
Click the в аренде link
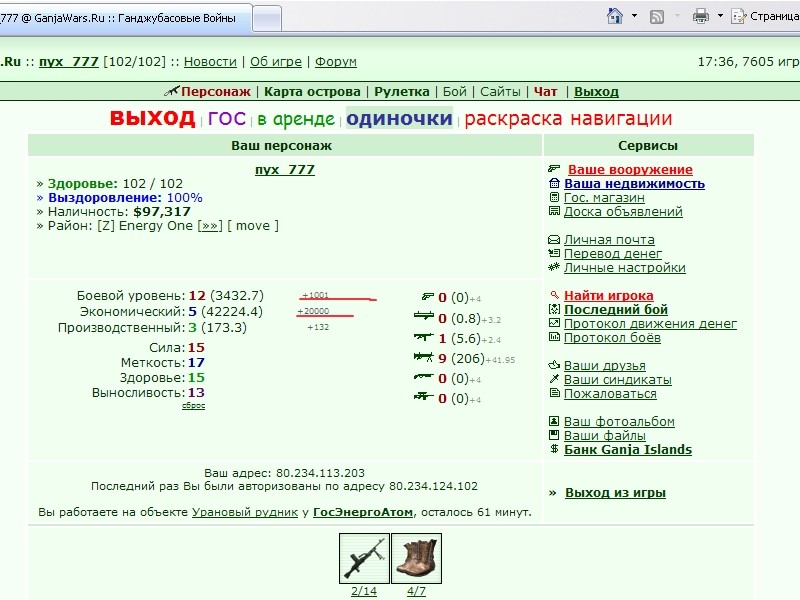point(295,119)
